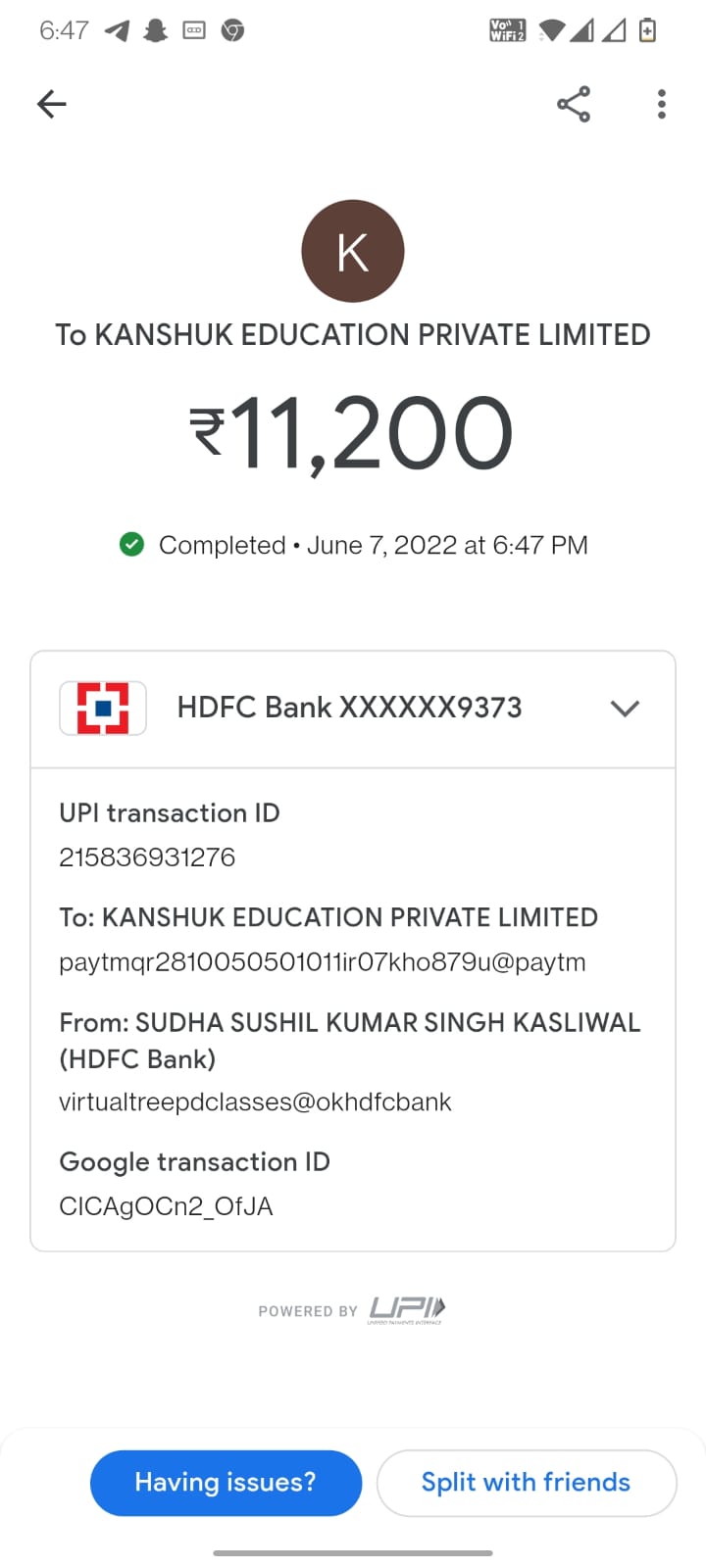Open the three-dot overflow menu

(662, 104)
